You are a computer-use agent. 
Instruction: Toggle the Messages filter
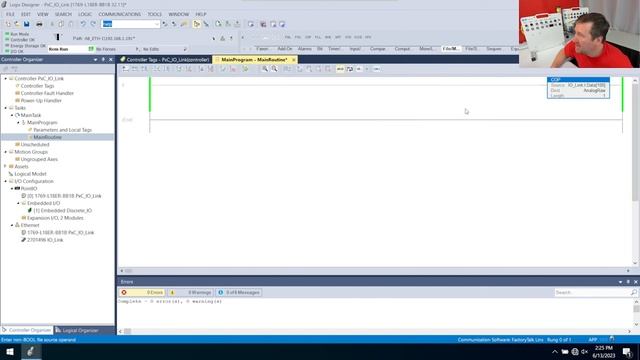239,292
